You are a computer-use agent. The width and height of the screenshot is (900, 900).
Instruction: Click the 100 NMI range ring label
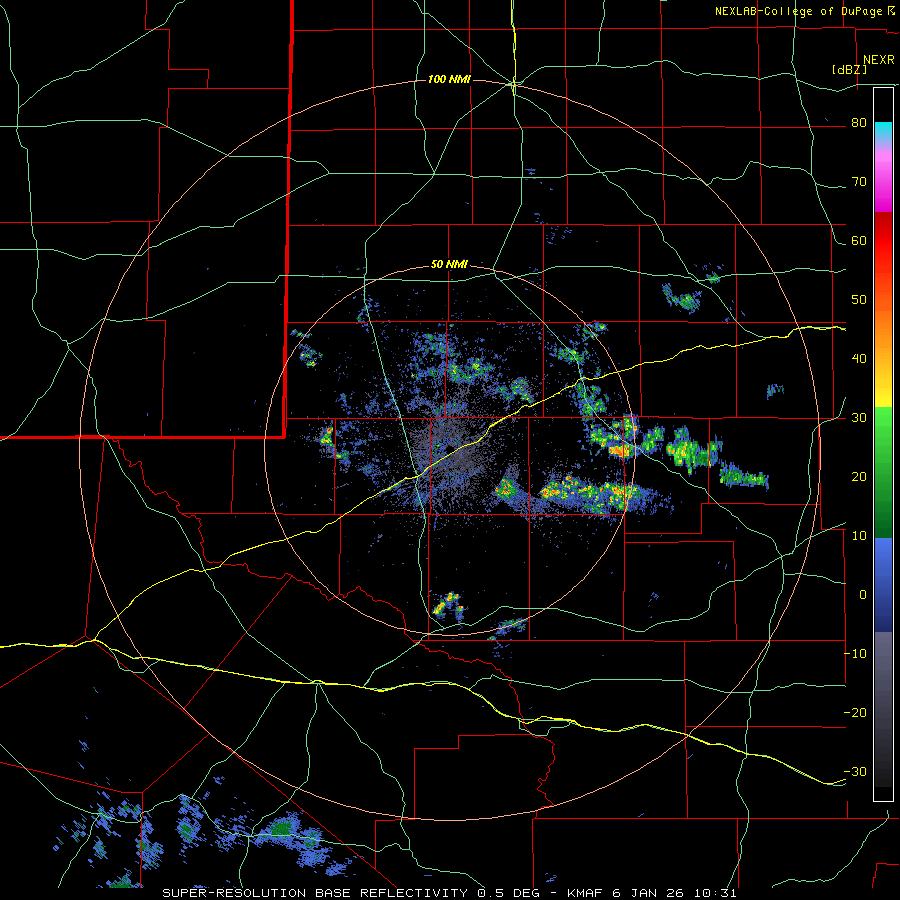coord(449,79)
